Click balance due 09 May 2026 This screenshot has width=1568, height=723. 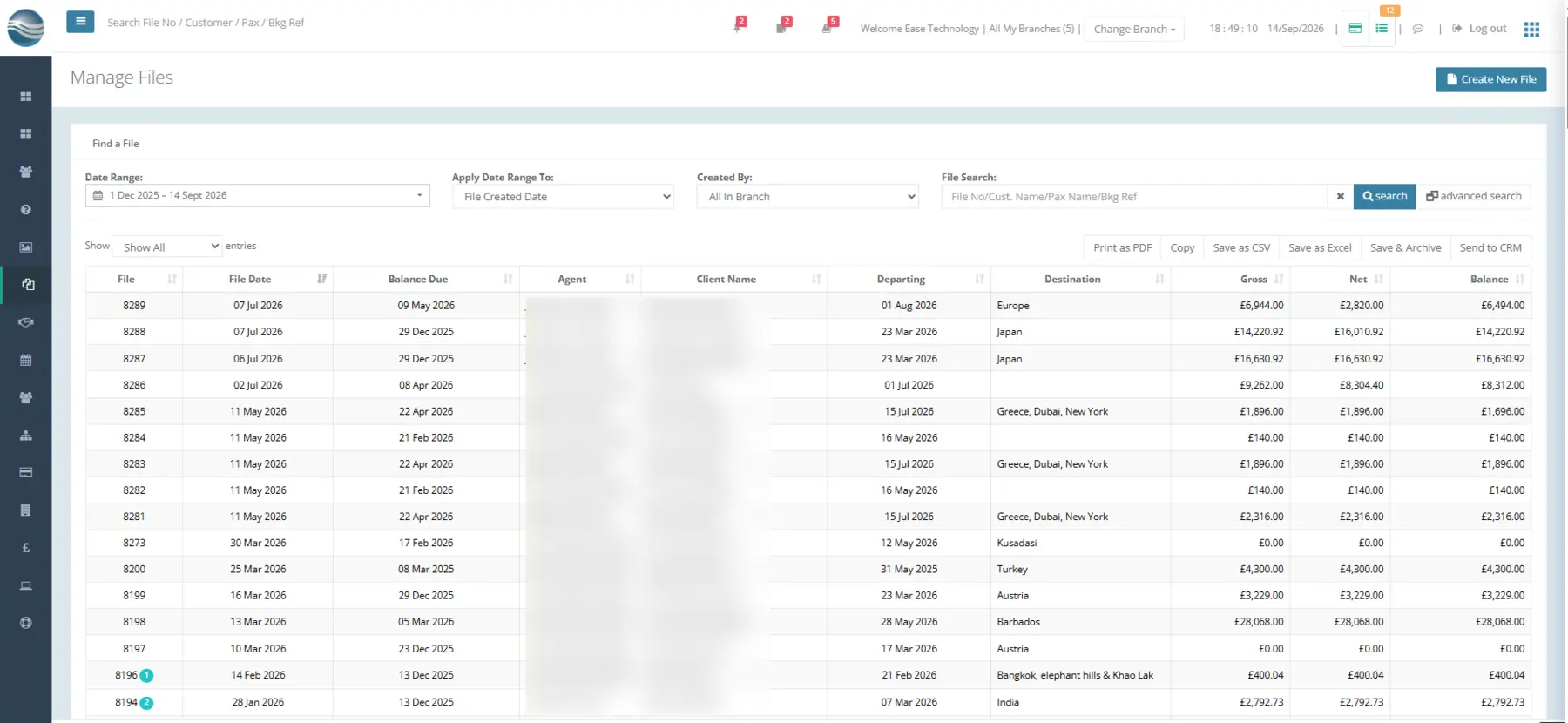(x=426, y=306)
